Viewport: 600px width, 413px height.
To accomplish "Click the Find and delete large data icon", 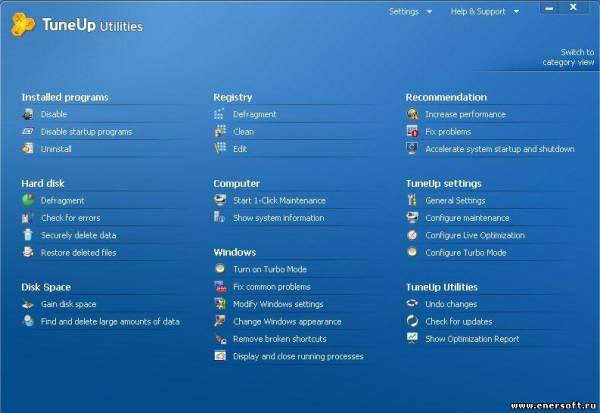I will point(28,321).
